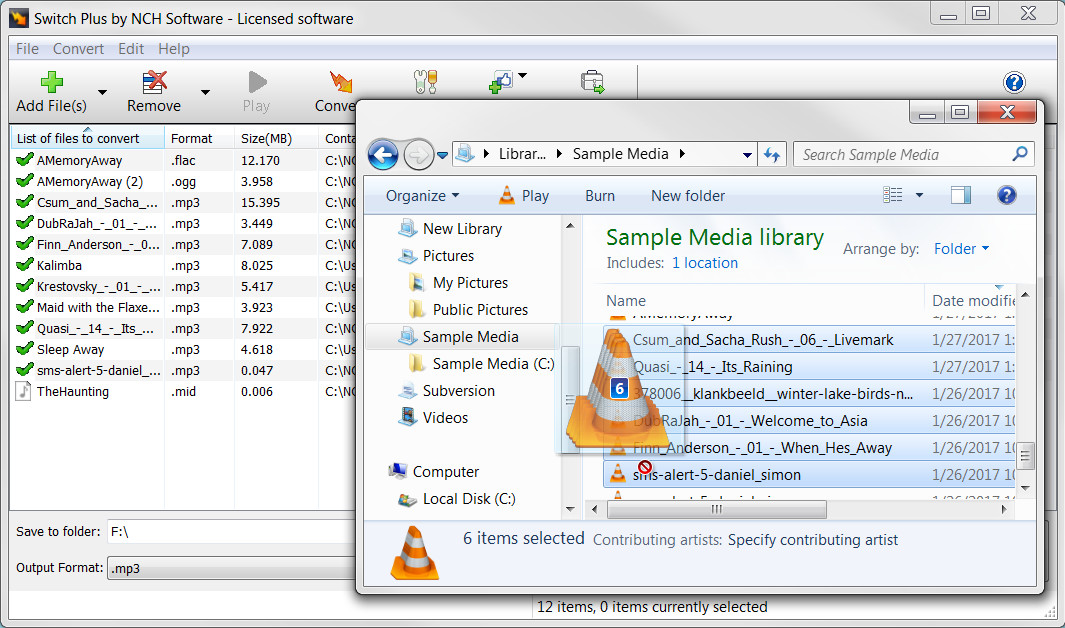Refresh Sample Media with the blue arrows icon

[770, 155]
